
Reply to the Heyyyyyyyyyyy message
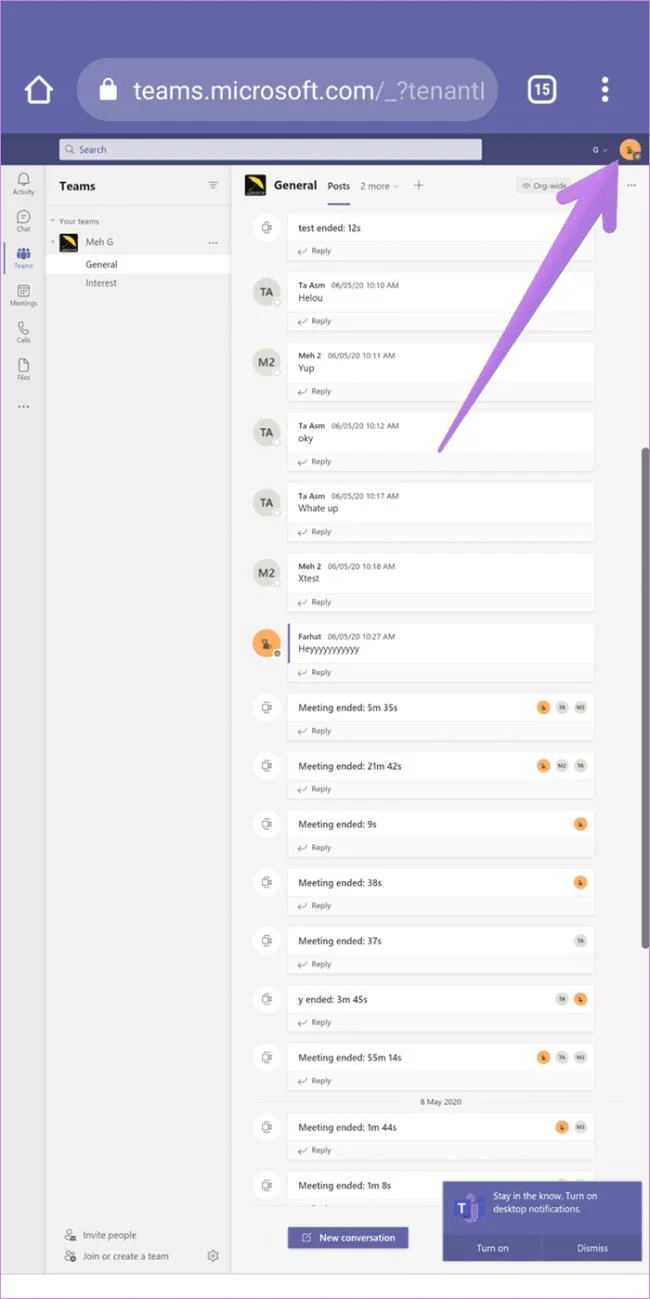click(x=315, y=672)
